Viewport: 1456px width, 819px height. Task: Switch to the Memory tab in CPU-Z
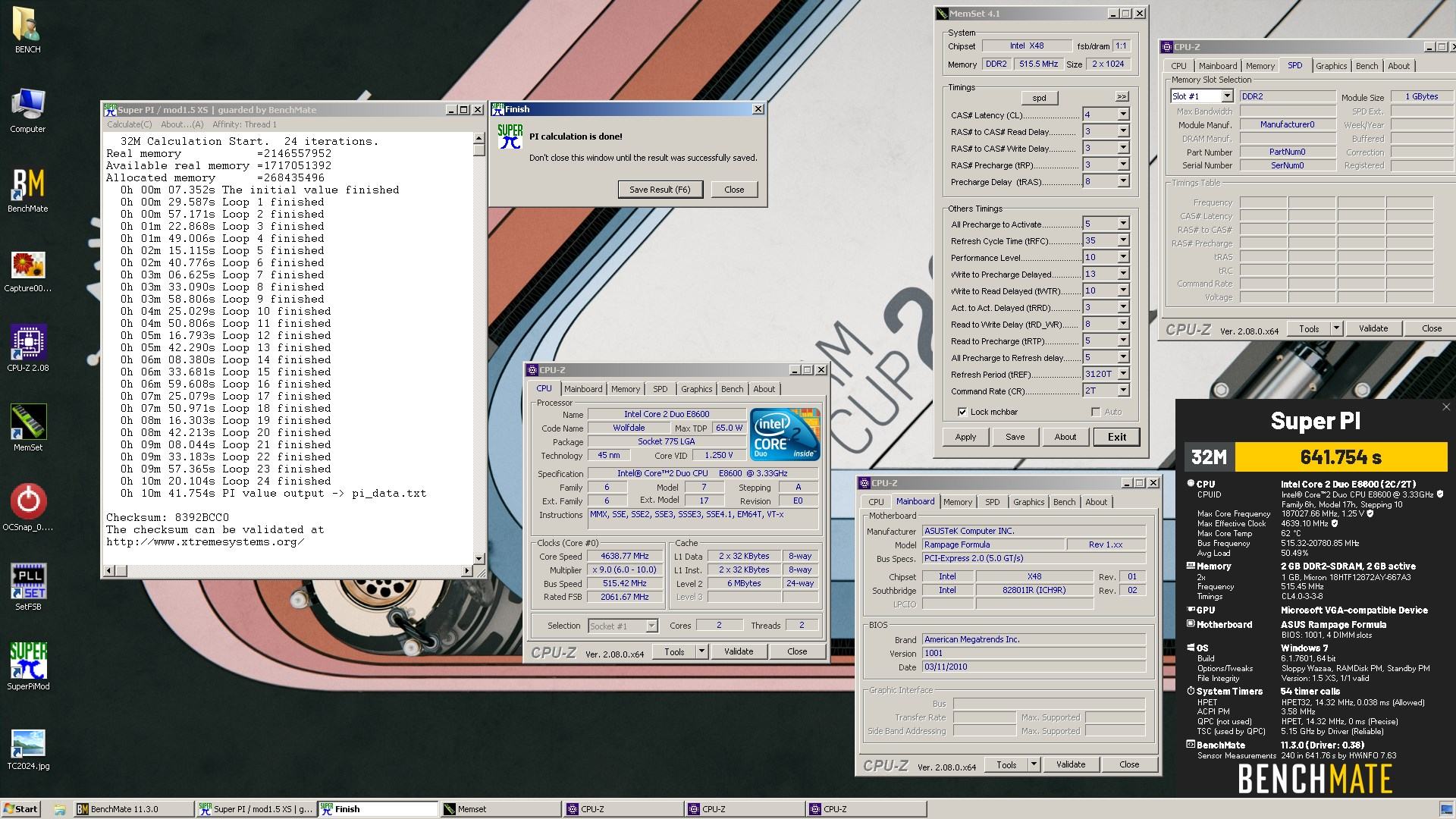coord(625,389)
